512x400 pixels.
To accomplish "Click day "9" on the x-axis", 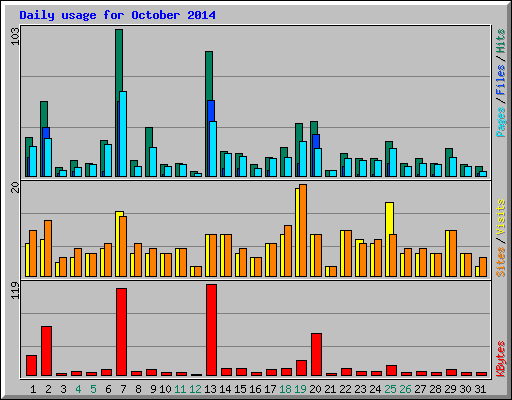I will click(x=153, y=389).
